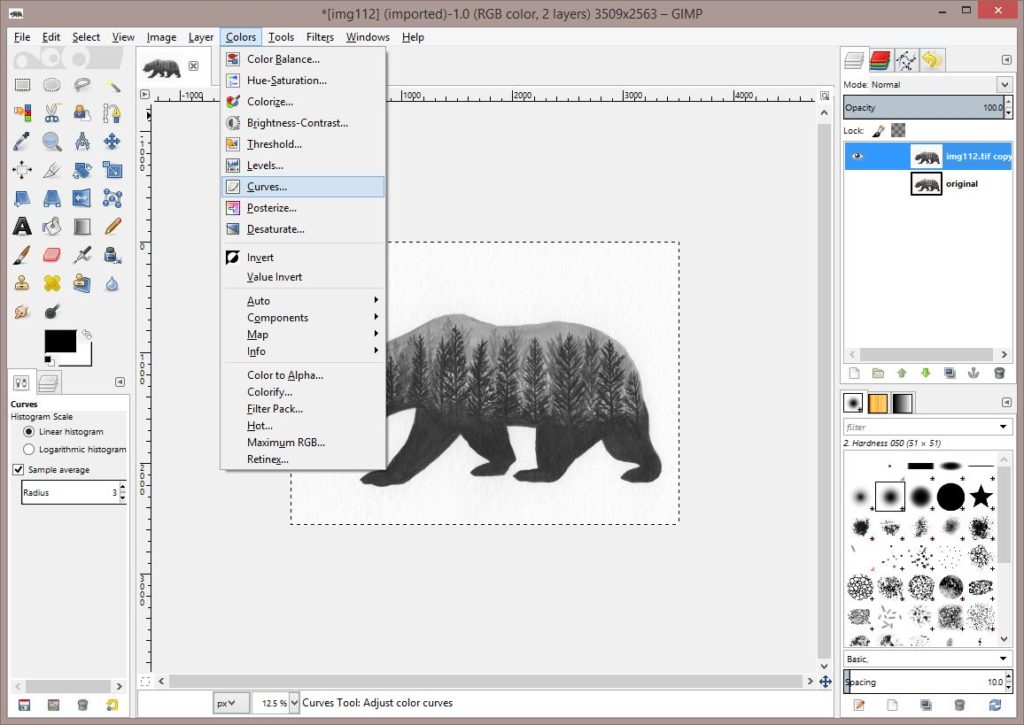Activate the Eraser tool
This screenshot has width=1024, height=725.
pos(52,255)
